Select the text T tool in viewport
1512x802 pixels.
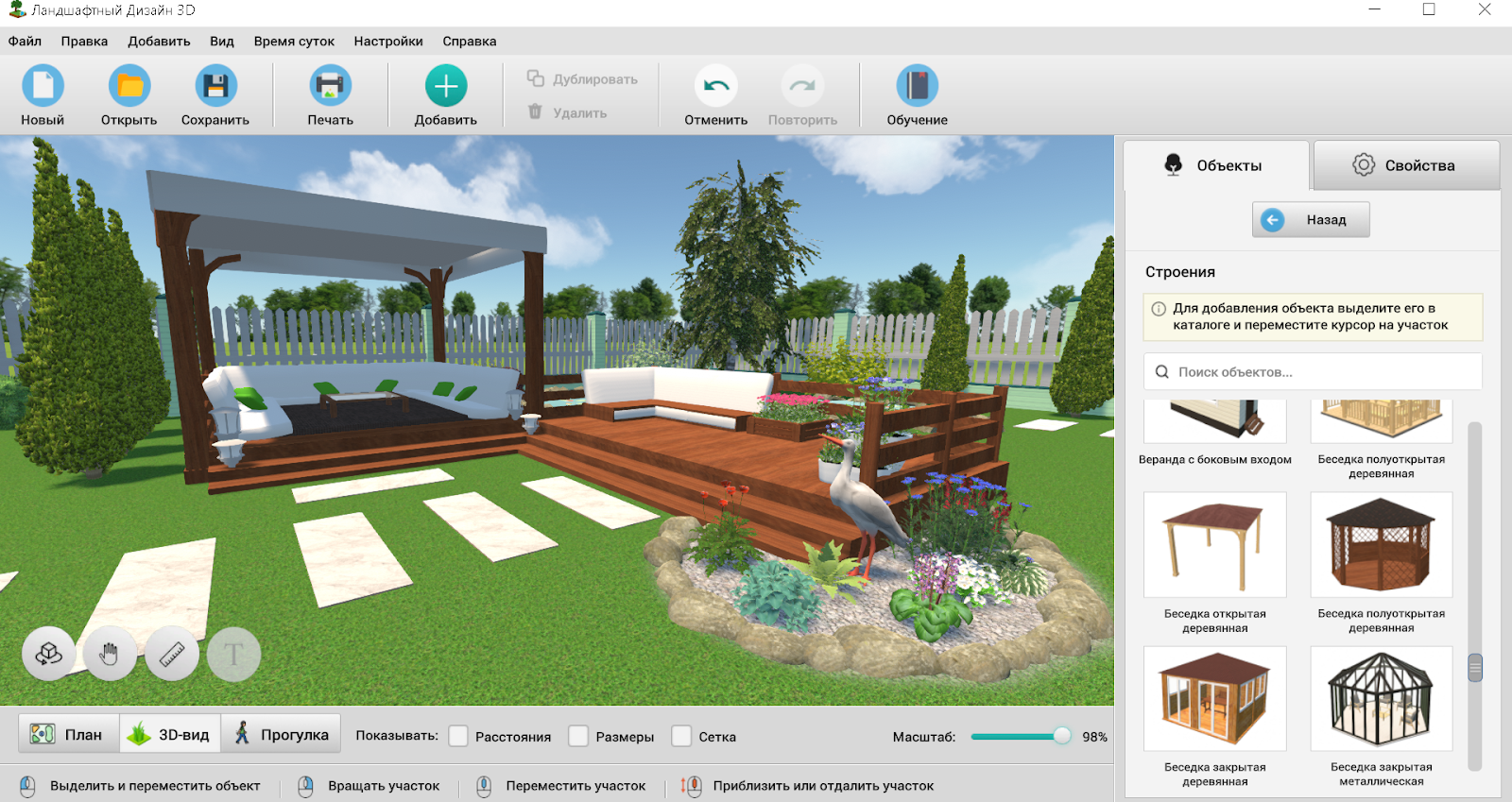233,654
